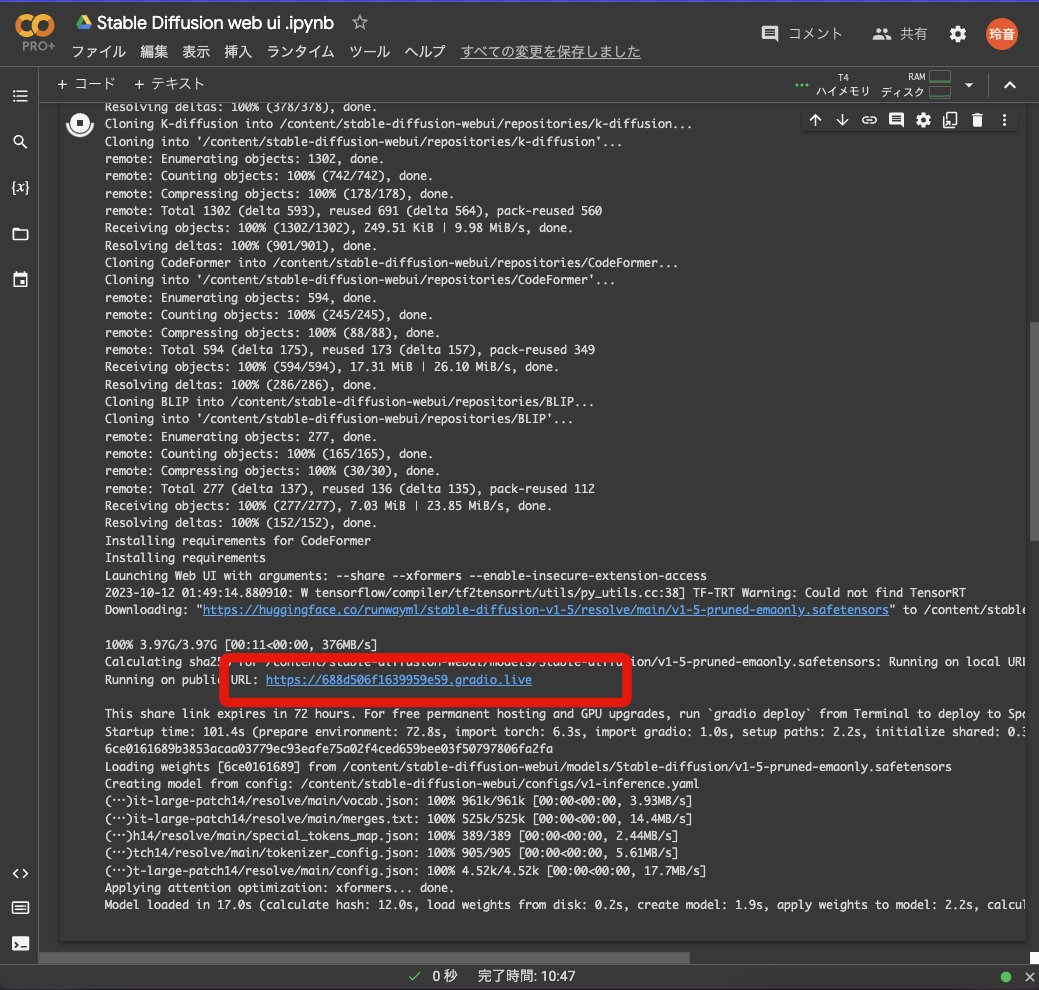The image size is (1039, 990).
Task: Mirror cell in a tab
Action: [x=950, y=120]
